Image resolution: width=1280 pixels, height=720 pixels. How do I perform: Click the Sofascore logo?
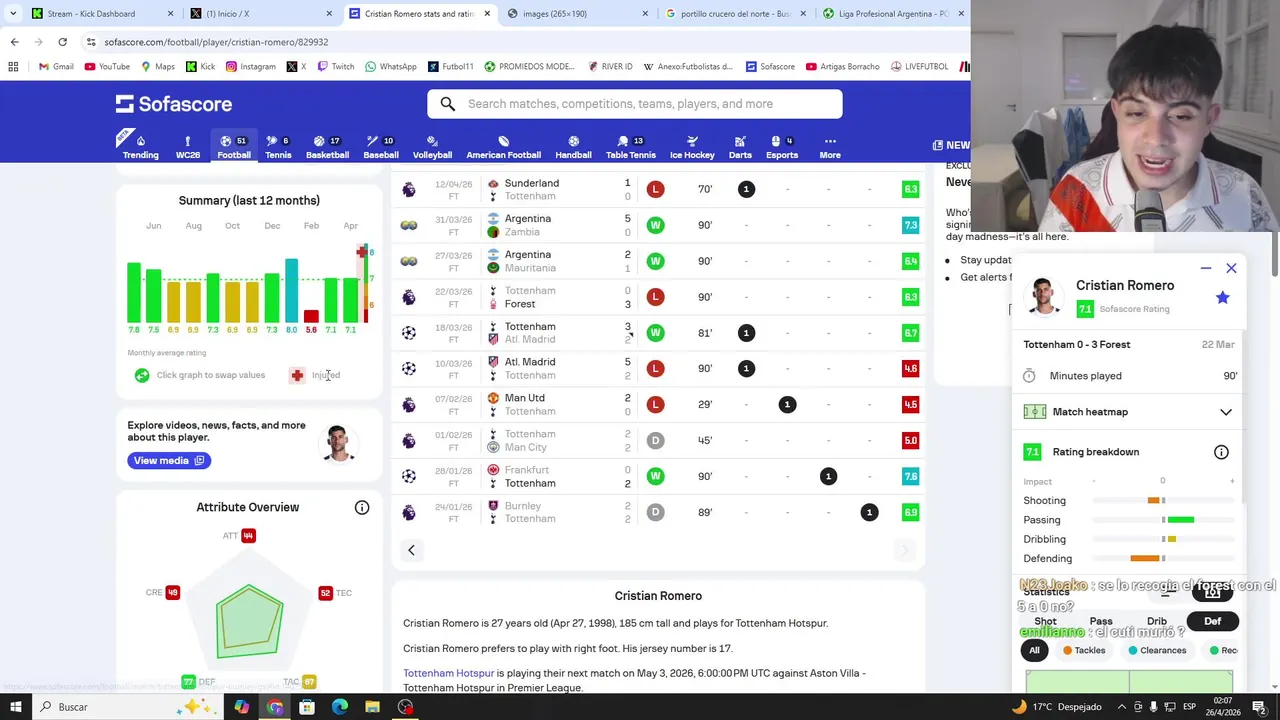pos(174,104)
